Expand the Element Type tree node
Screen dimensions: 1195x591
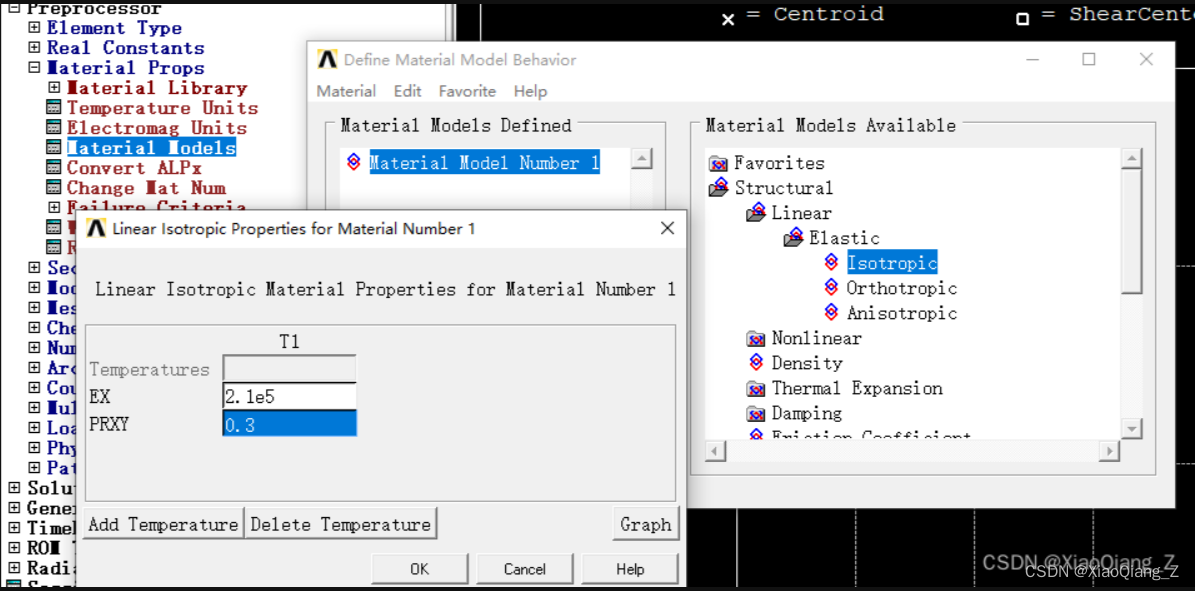tap(34, 28)
